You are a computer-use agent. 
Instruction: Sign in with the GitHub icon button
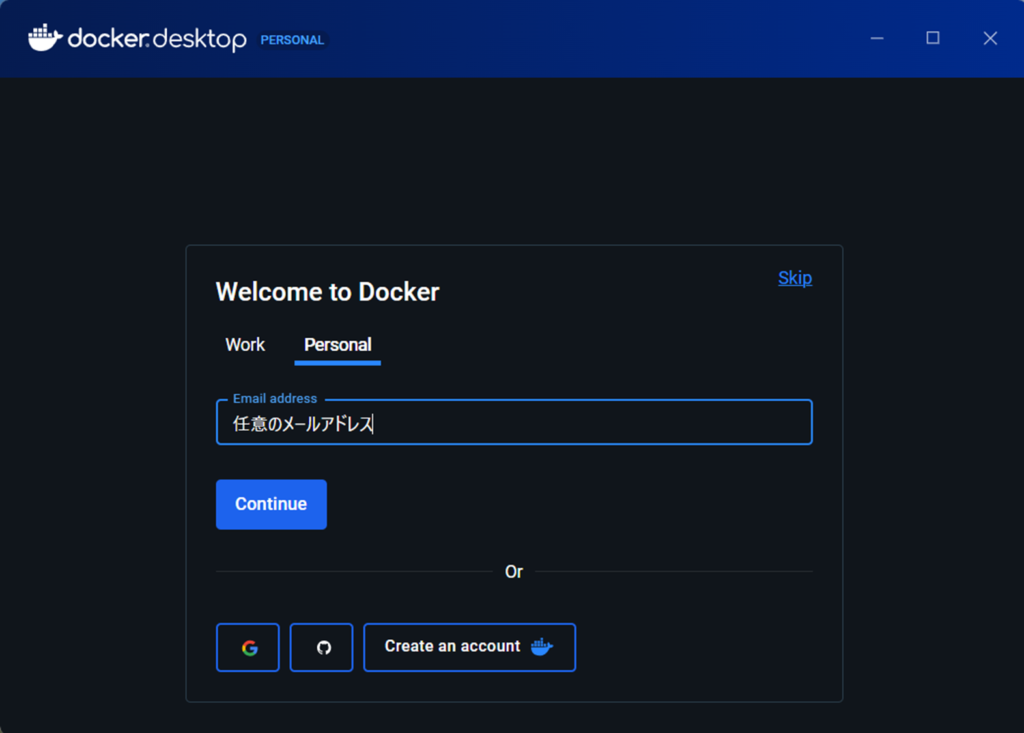322,648
